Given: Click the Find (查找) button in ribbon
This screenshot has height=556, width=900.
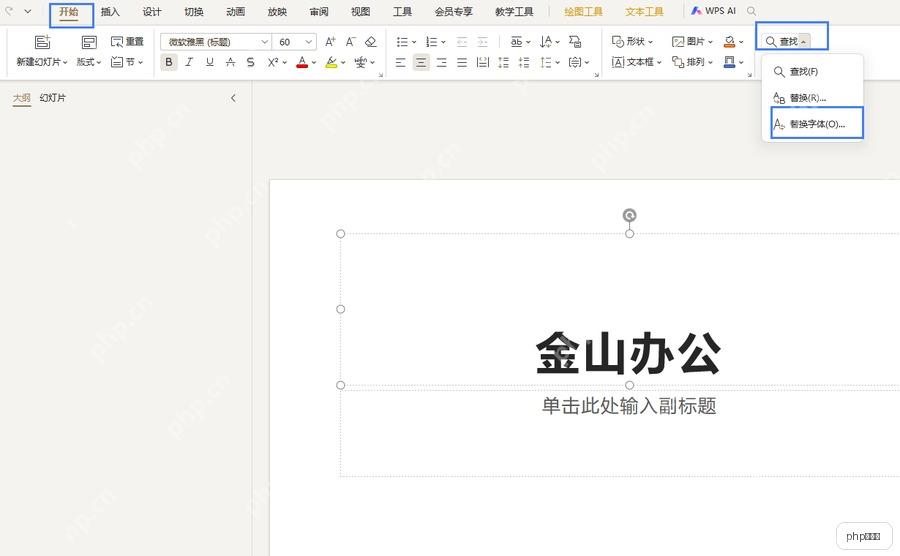Looking at the screenshot, I should coord(782,42).
